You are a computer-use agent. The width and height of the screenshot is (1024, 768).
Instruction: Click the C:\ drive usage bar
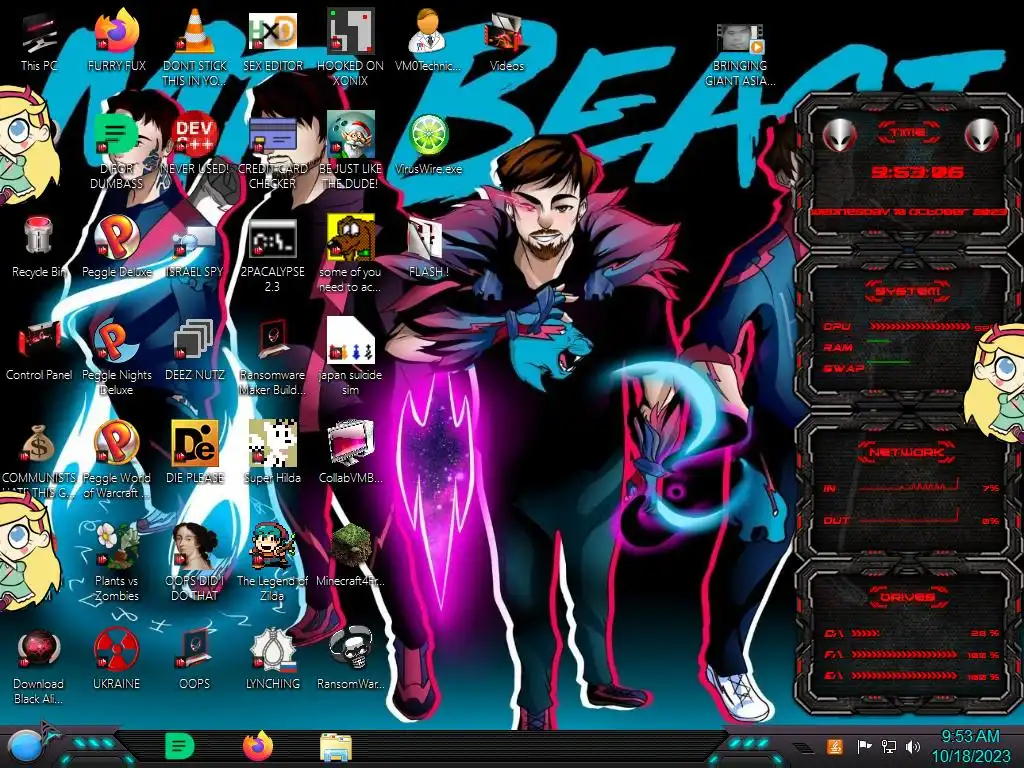click(865, 633)
